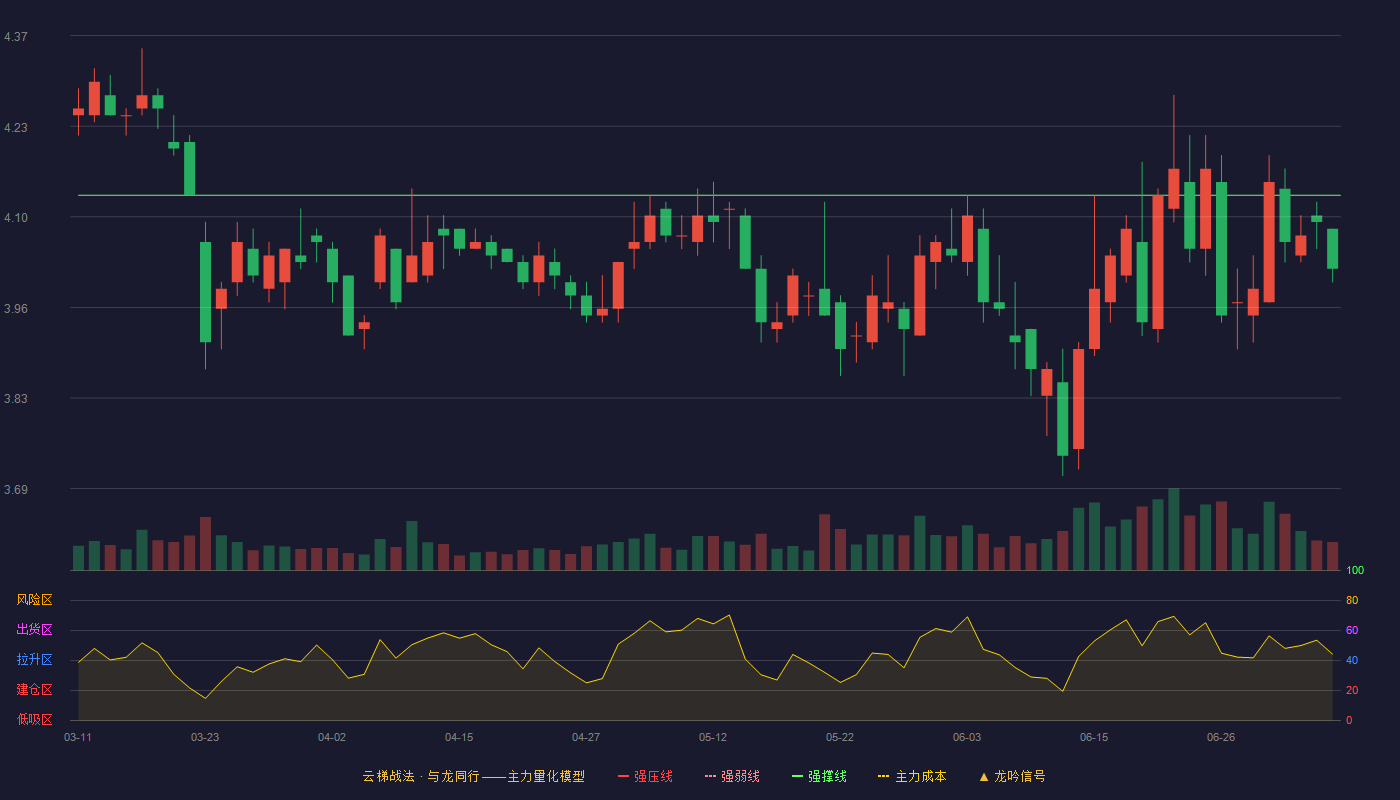Select the 拉升区 zone label
Screen dimensions: 1400x800
34,660
